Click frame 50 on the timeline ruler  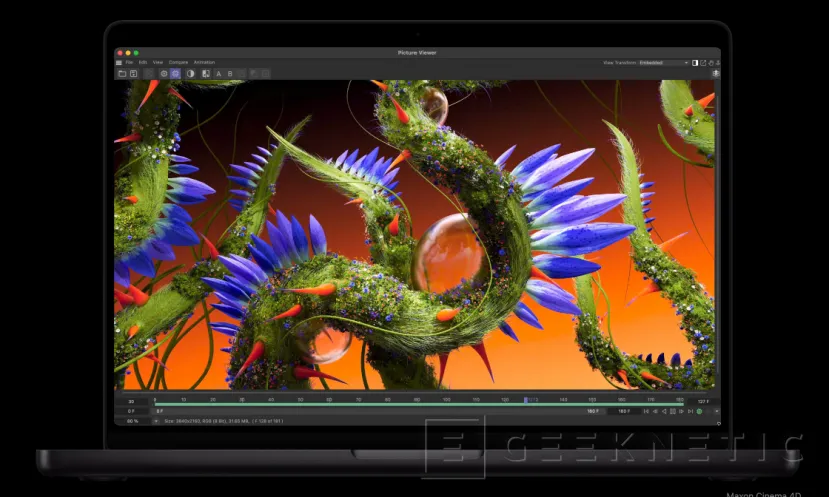(x=300, y=399)
